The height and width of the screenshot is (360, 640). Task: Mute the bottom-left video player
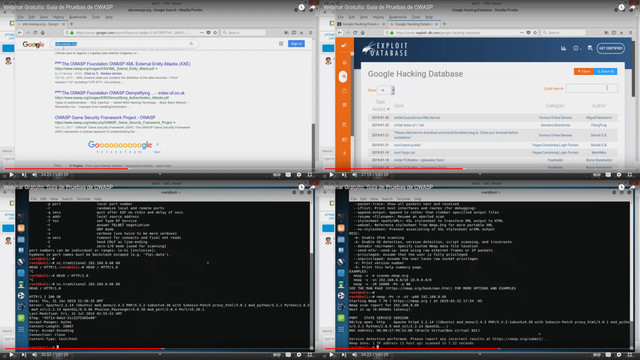35,355
